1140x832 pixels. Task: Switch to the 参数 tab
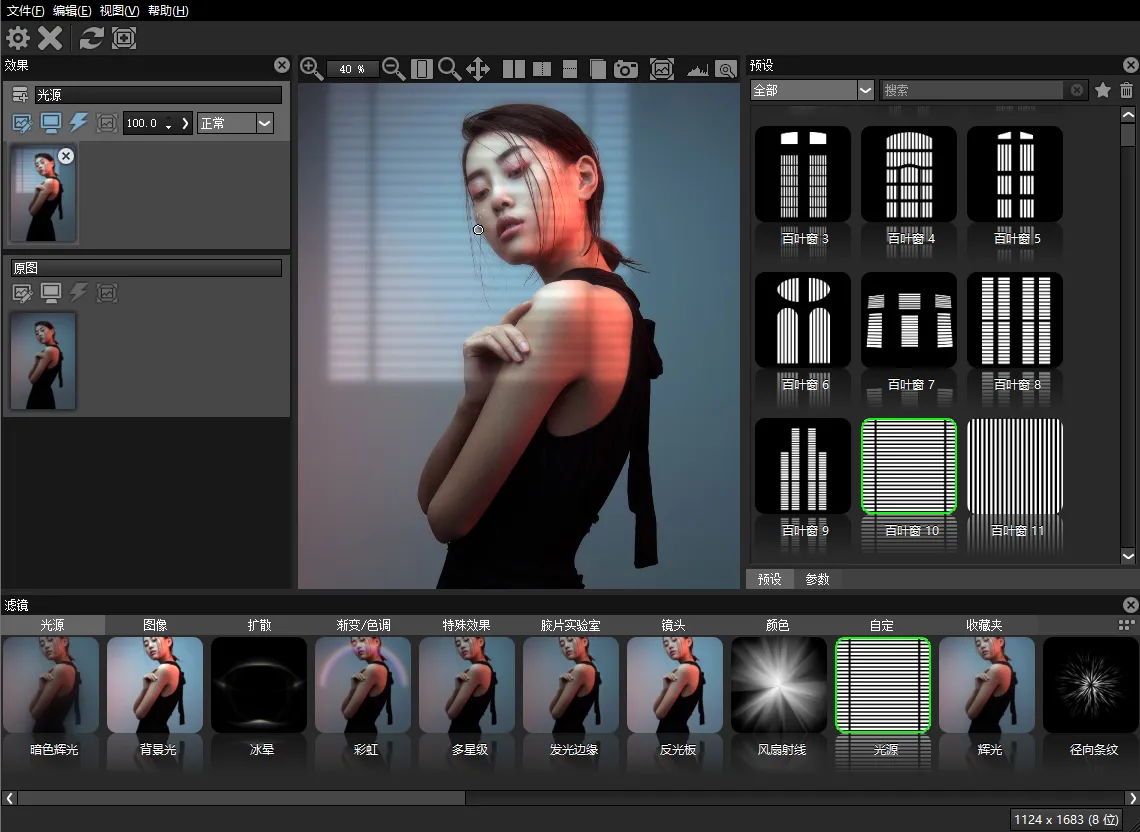(x=817, y=579)
